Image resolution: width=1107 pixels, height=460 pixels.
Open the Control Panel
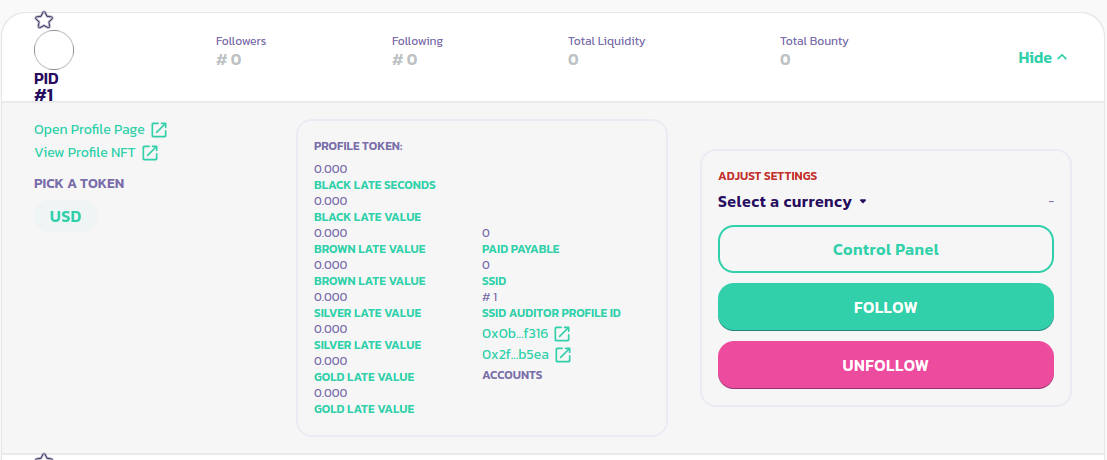coord(885,249)
